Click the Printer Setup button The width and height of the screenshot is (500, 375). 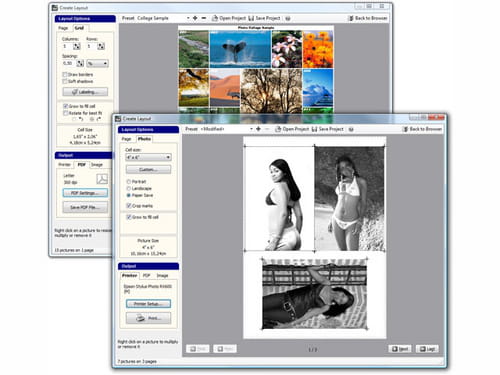point(148,304)
